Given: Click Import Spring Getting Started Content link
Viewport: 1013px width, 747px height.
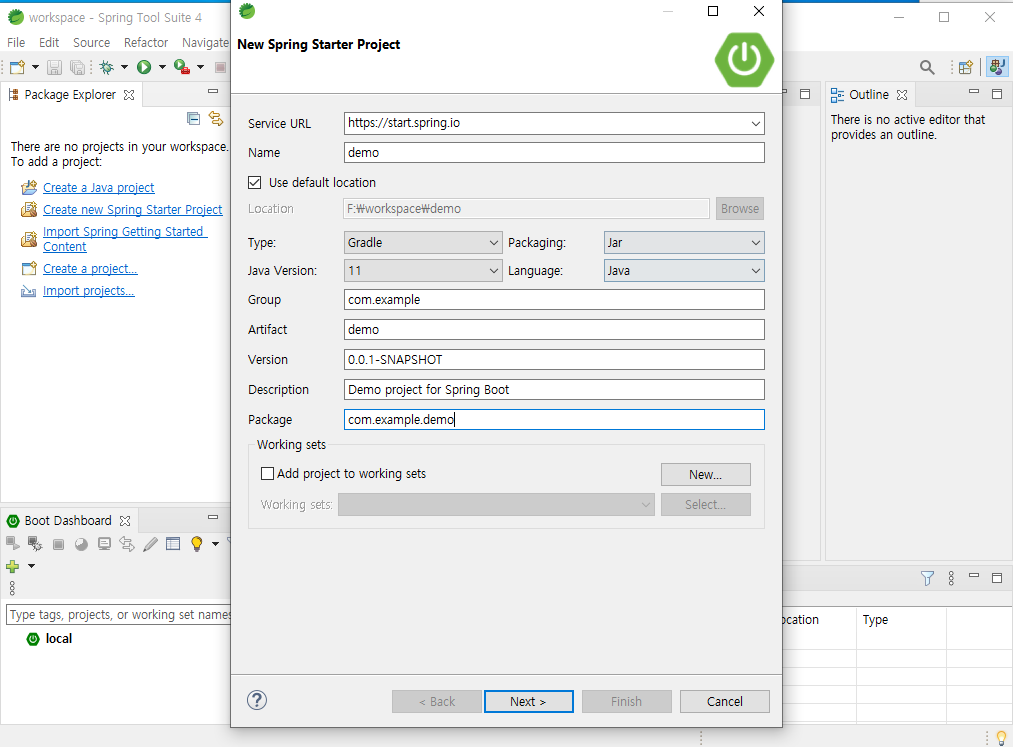Looking at the screenshot, I should (x=125, y=239).
